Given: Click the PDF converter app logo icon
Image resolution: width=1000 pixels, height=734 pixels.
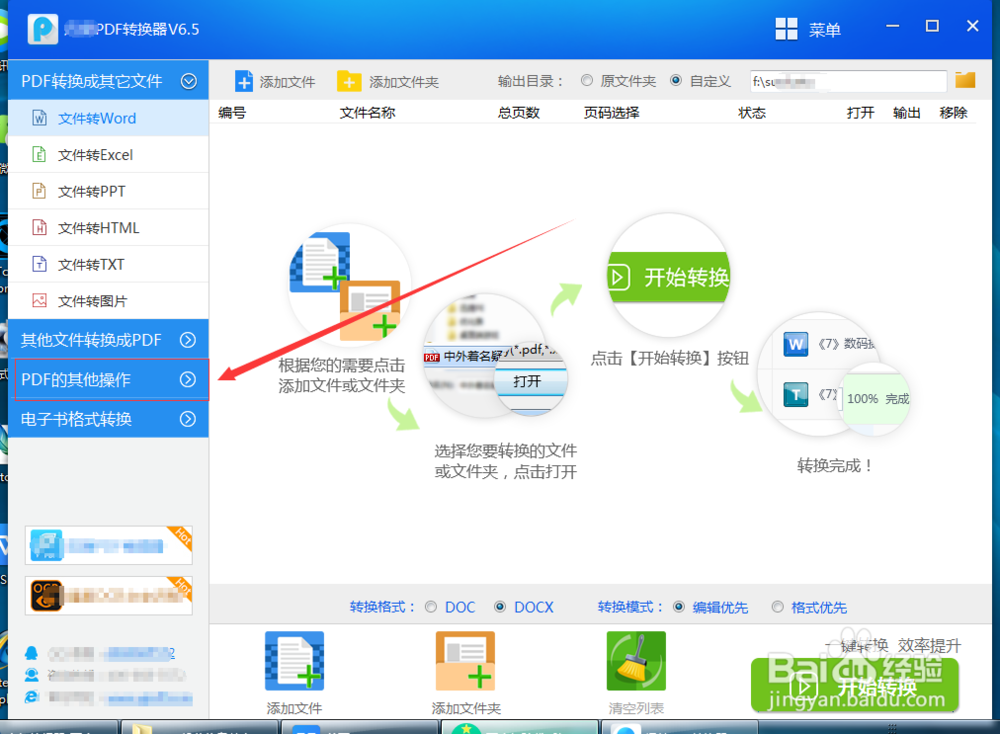Looking at the screenshot, I should coord(43,29).
